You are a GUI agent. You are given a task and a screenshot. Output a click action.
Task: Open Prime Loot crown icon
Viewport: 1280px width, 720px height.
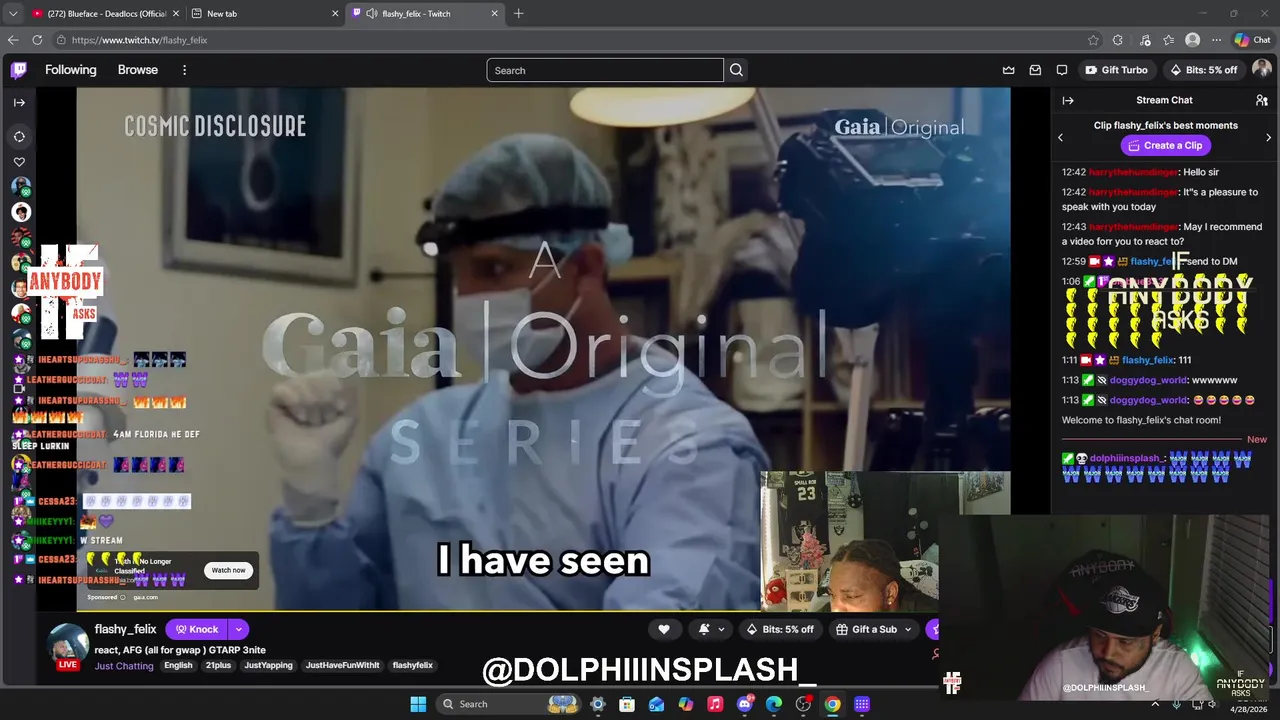(x=1009, y=70)
